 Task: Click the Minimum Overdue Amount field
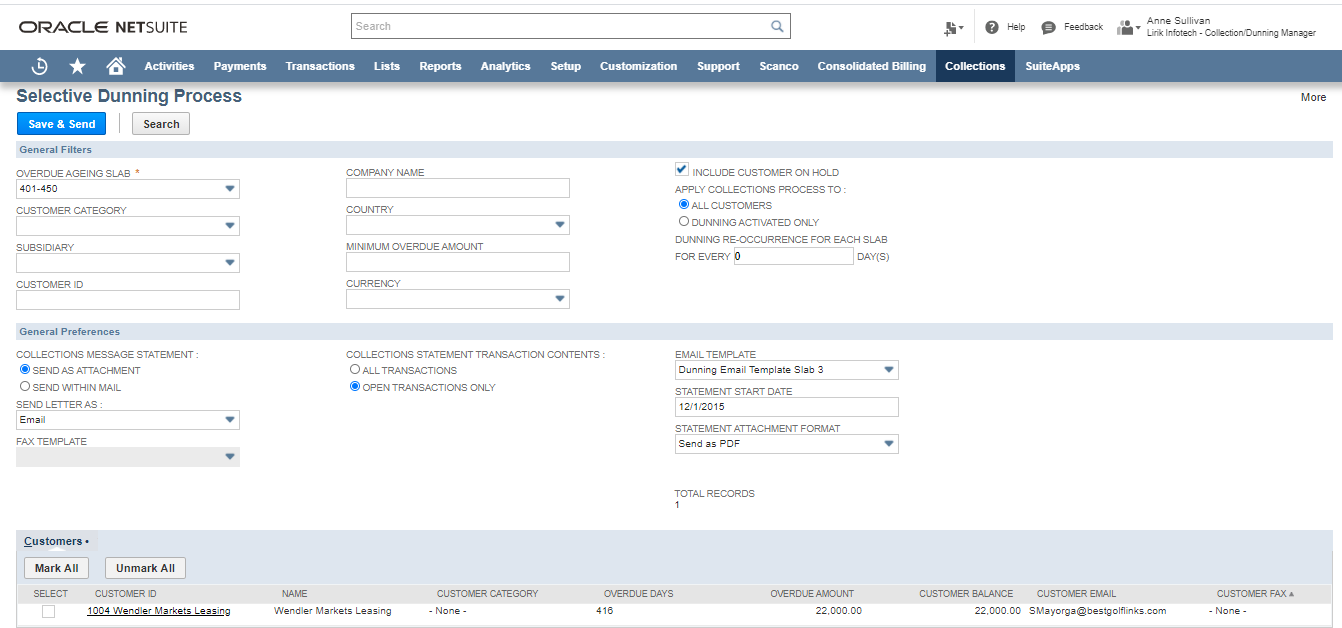coord(458,262)
